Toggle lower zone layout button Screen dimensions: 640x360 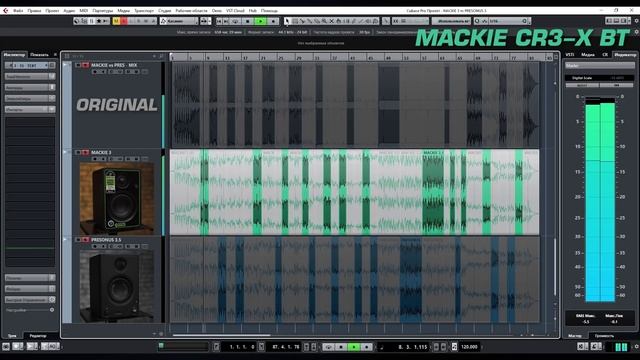(x=616, y=21)
